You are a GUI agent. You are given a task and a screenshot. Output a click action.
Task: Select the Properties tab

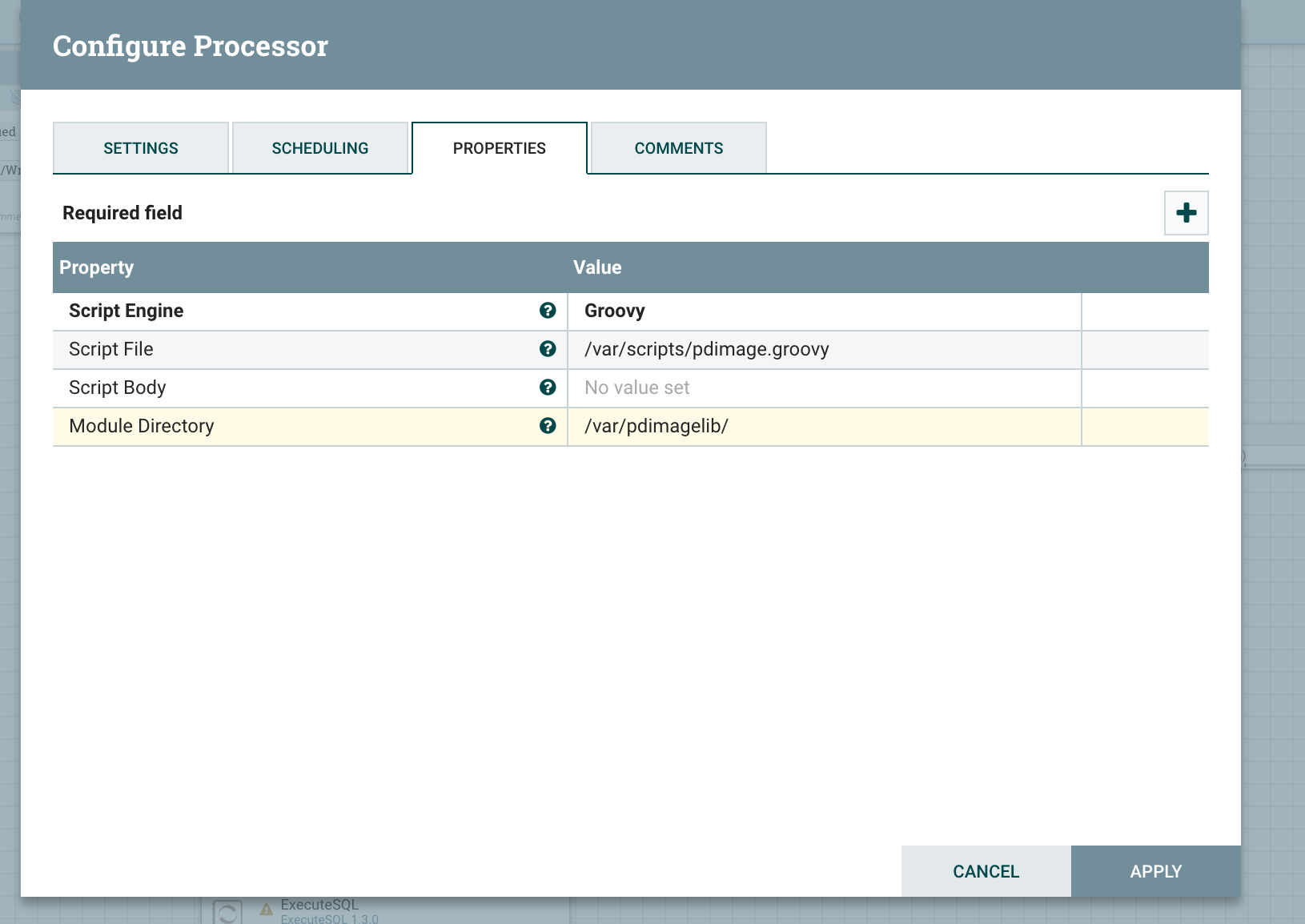coord(499,148)
